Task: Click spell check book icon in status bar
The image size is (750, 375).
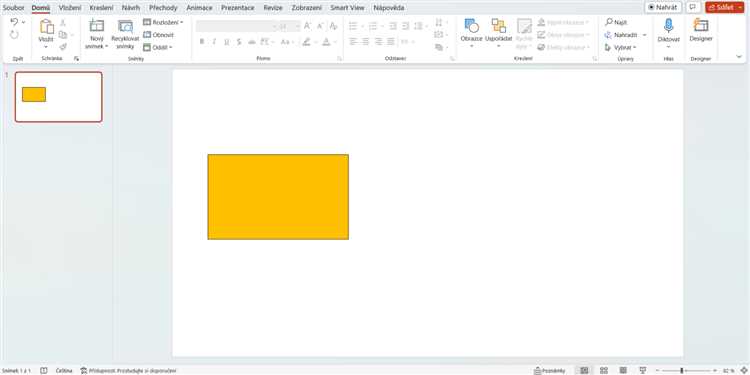Action: click(44, 371)
